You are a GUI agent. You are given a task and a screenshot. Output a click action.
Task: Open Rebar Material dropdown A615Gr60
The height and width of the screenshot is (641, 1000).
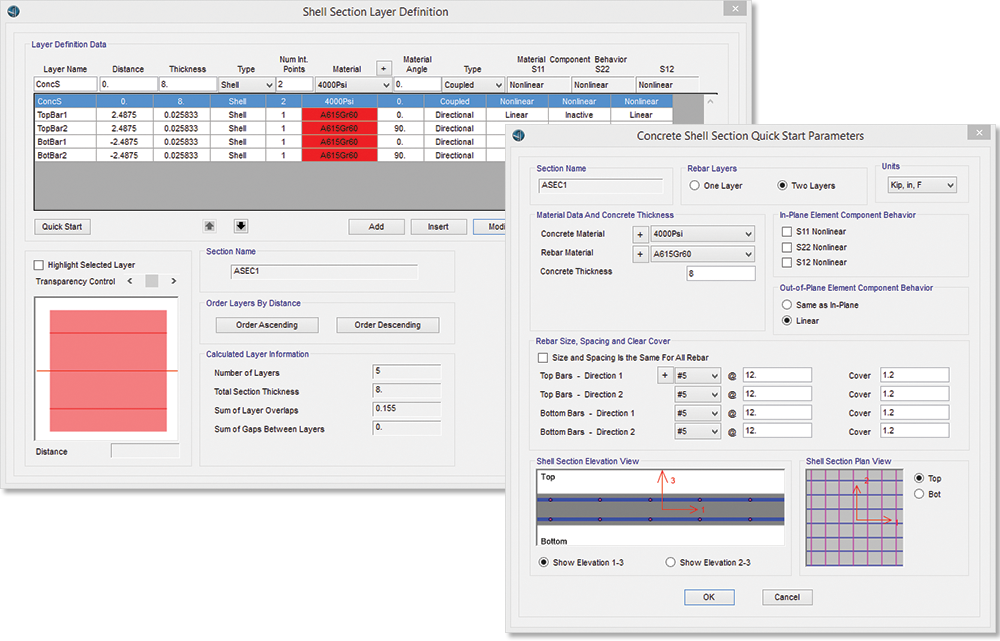(702, 254)
